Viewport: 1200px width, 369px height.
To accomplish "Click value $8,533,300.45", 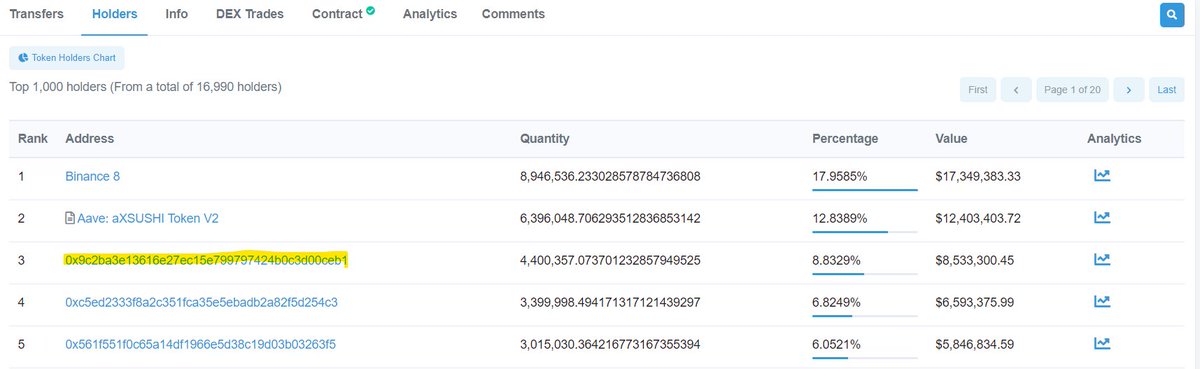I will 975,260.
